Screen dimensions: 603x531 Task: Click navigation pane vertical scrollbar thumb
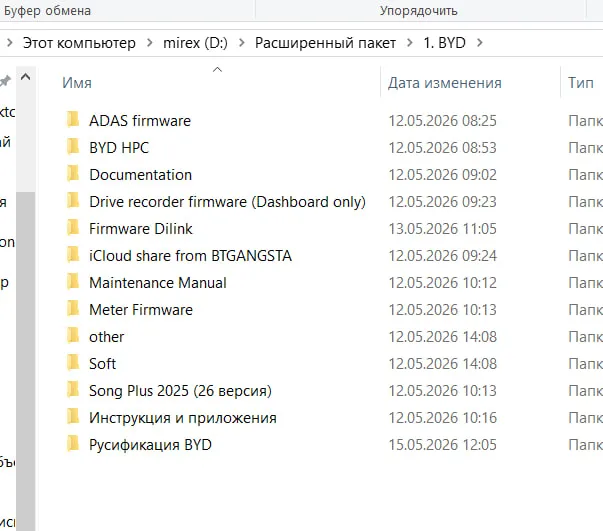point(25,361)
